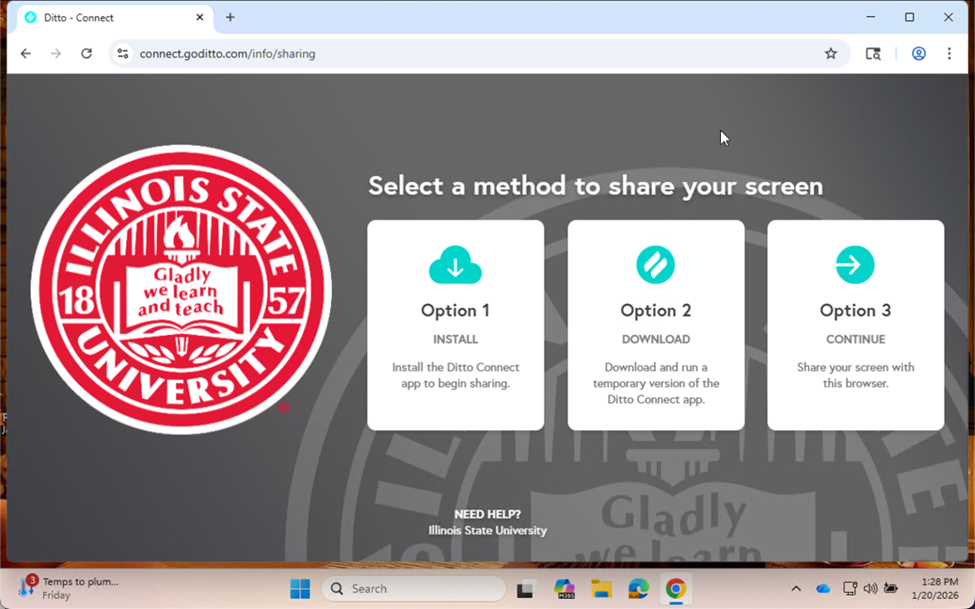
Task: Click the NEED HELP? text
Action: point(487,514)
